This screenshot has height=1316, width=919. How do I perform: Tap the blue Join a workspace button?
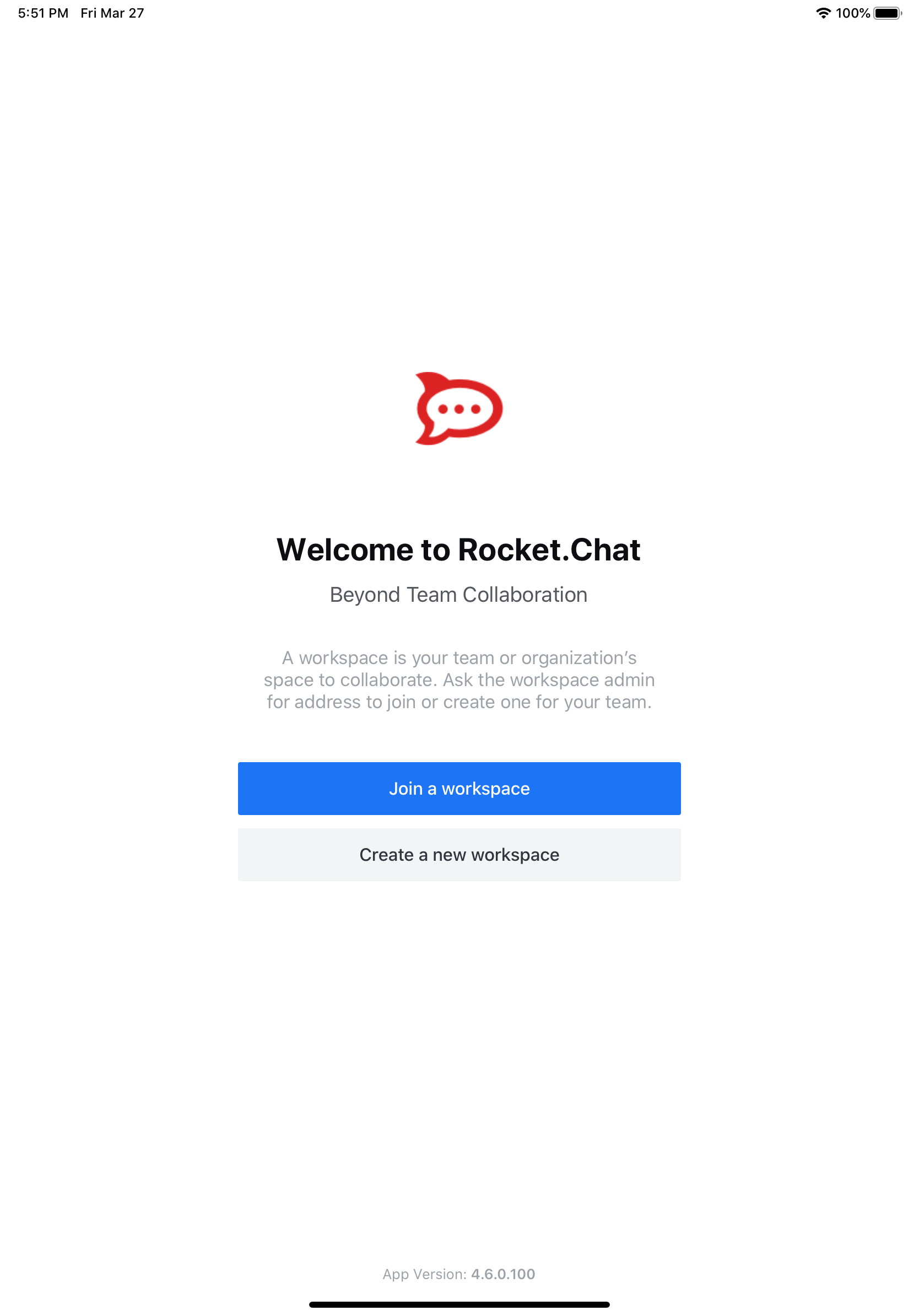(x=459, y=789)
